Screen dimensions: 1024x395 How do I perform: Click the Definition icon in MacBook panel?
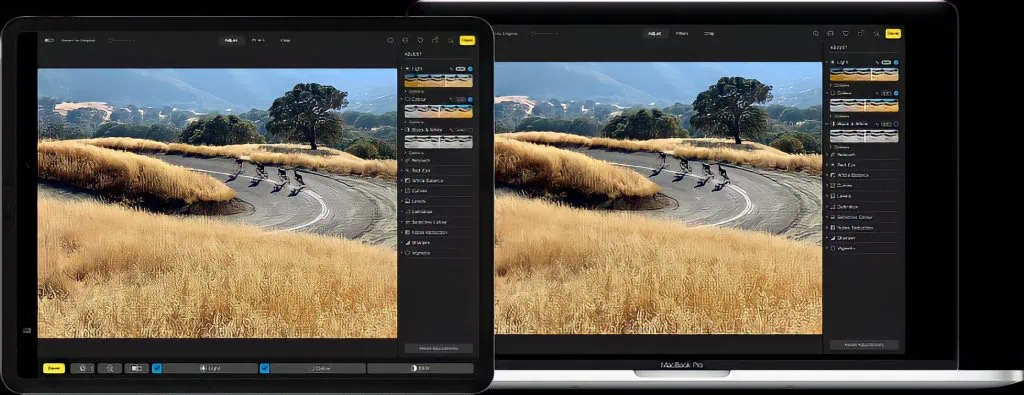coord(832,206)
